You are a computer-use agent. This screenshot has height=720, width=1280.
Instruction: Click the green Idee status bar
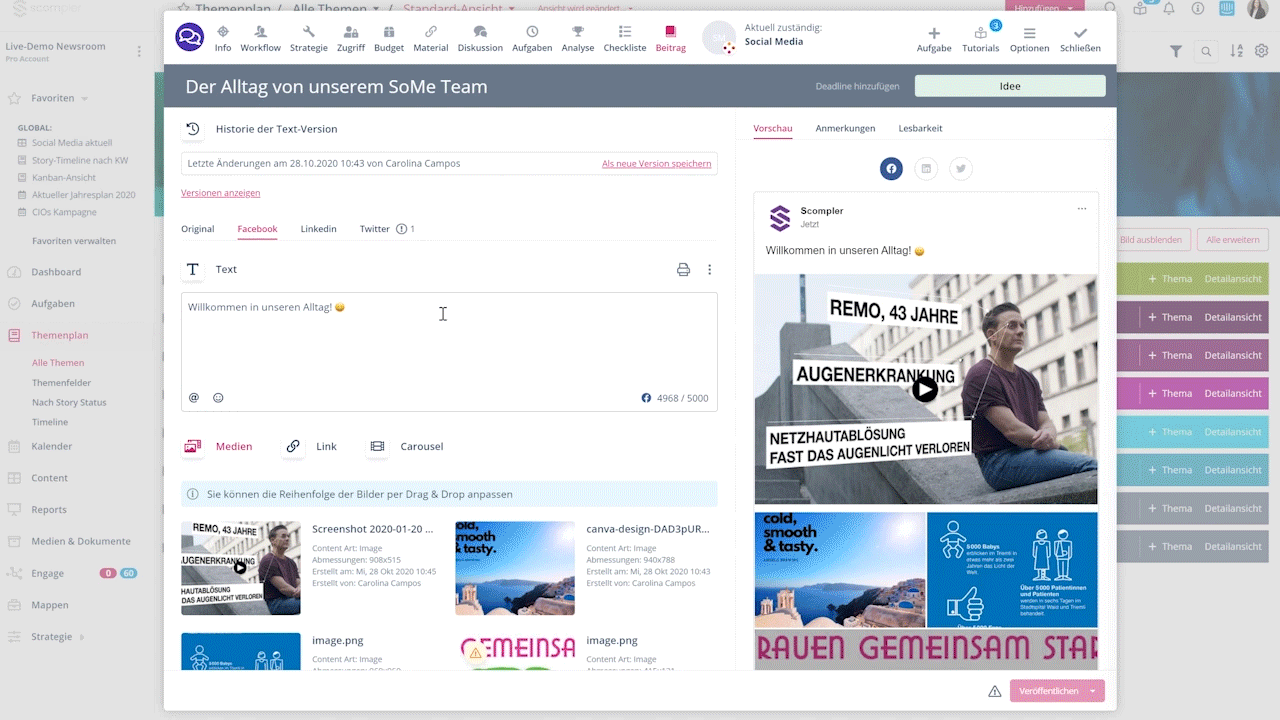tap(1010, 86)
